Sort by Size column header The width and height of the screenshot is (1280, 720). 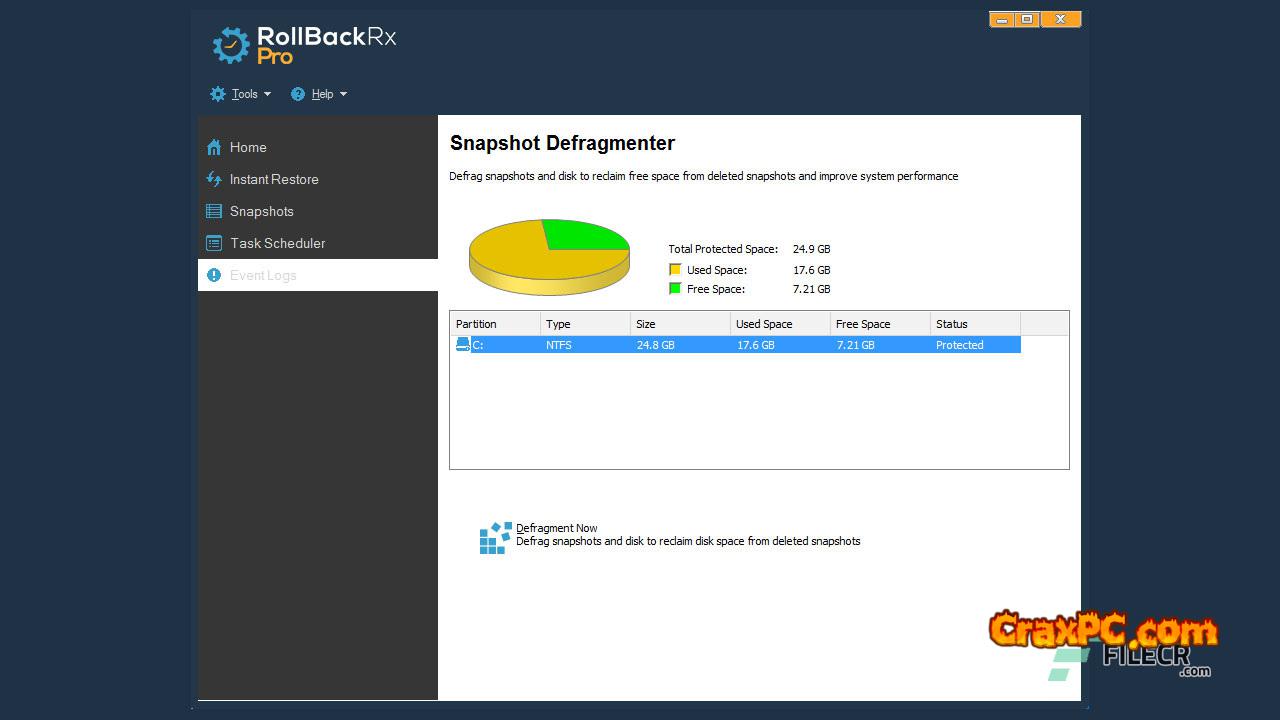click(680, 324)
